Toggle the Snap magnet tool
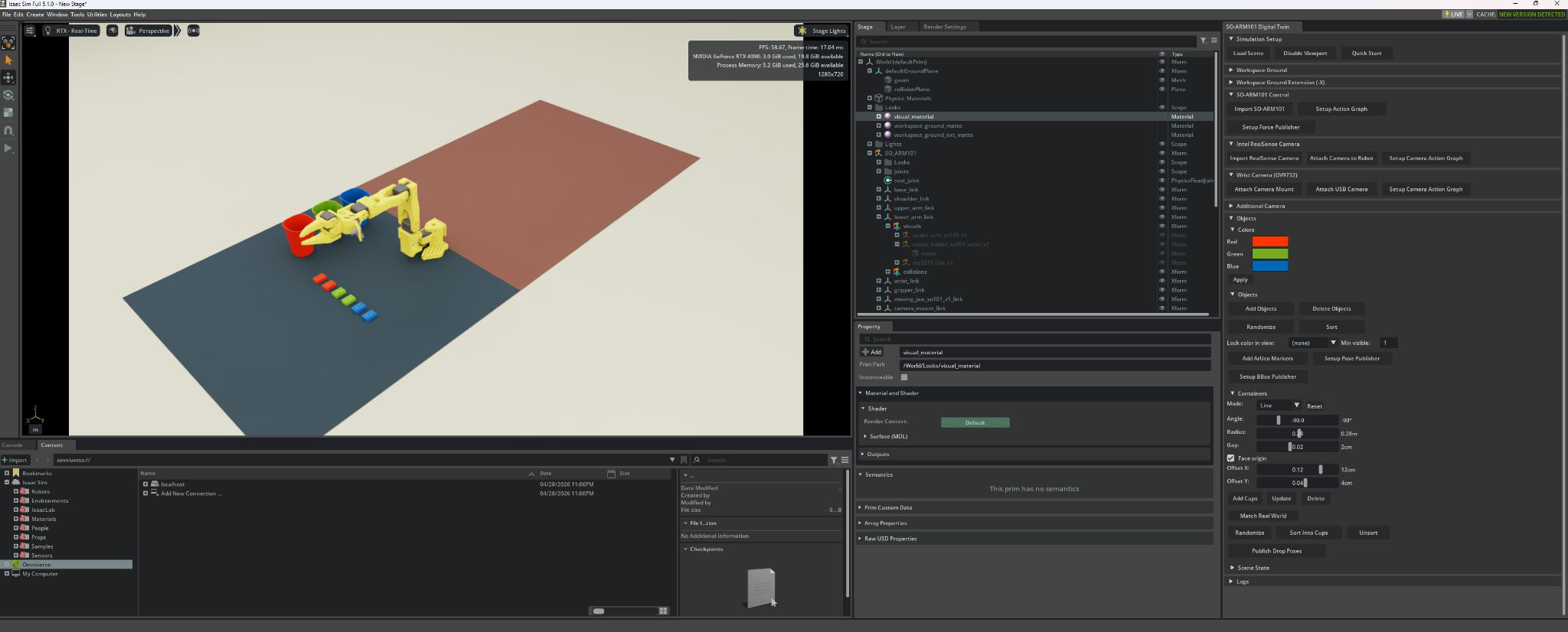The width and height of the screenshot is (1568, 632). [8, 131]
